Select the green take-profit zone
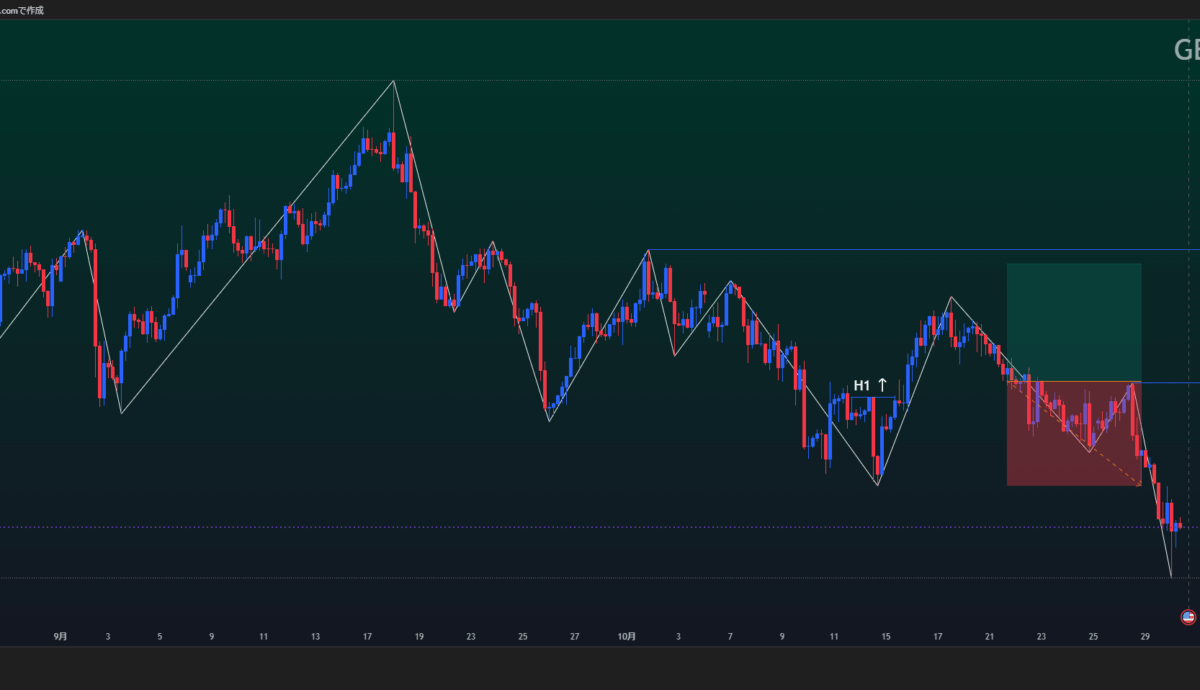1200x690 pixels. click(x=1073, y=322)
